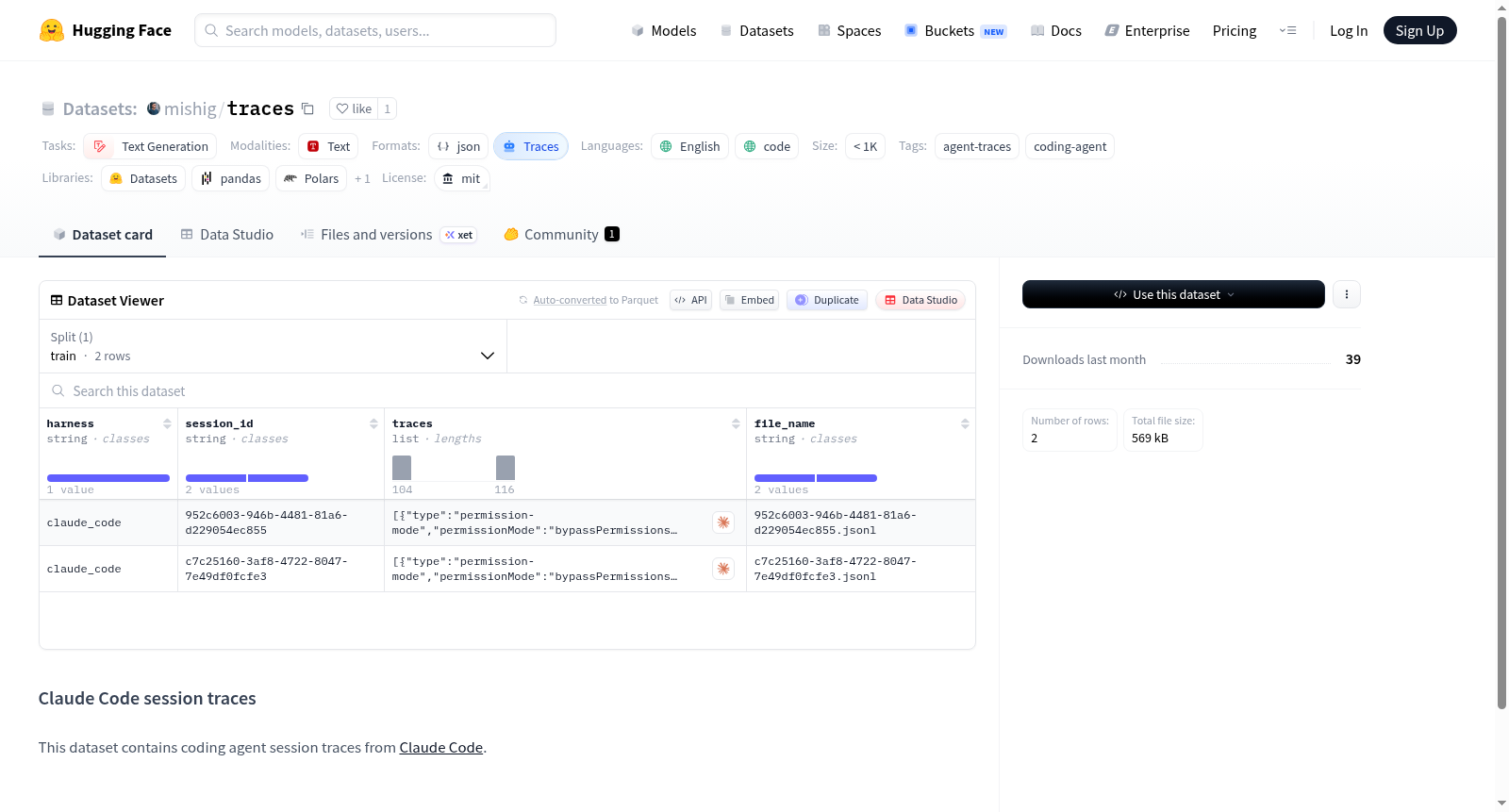Select the pandas library tag
1509x812 pixels.
(x=231, y=178)
